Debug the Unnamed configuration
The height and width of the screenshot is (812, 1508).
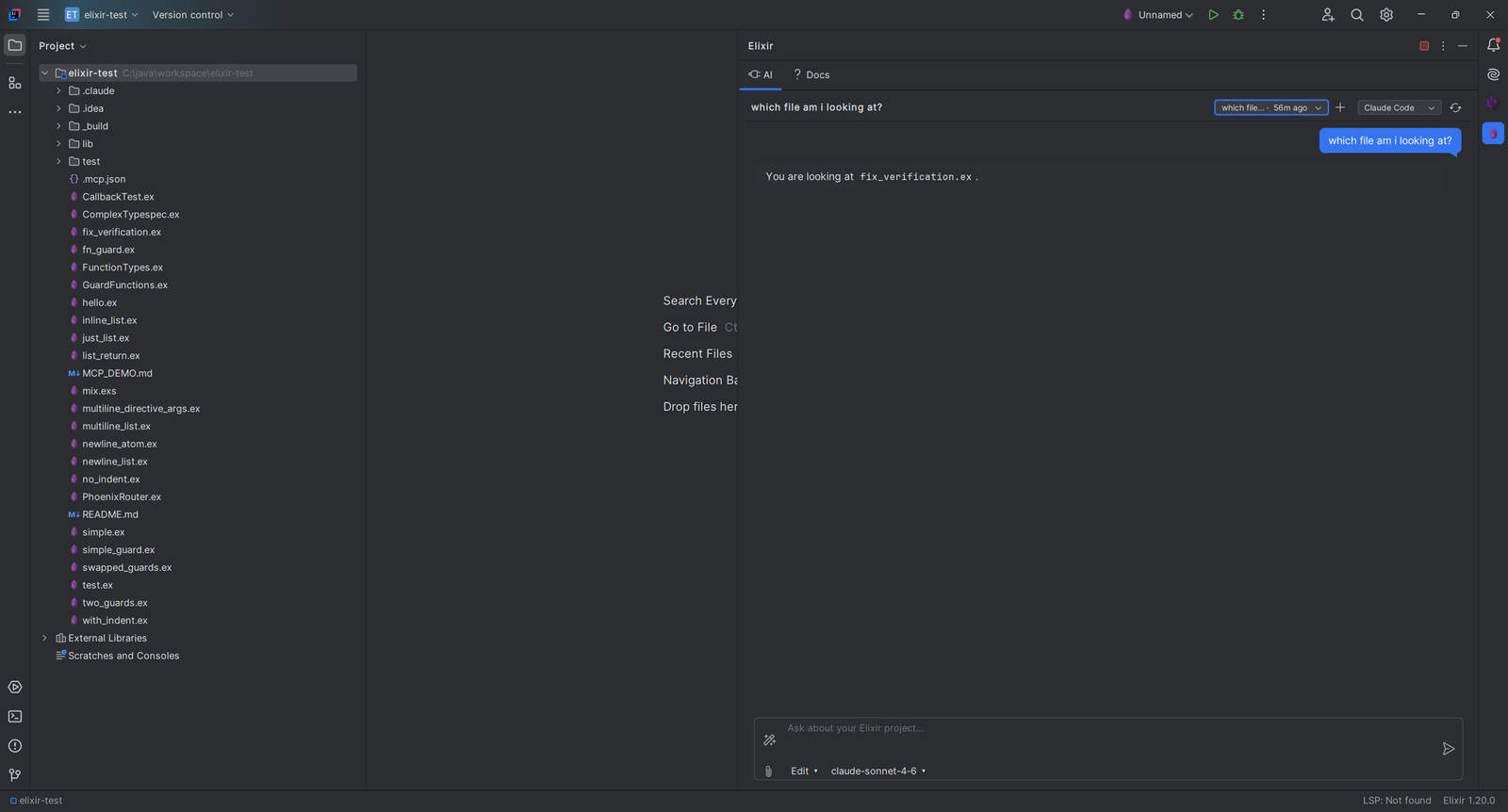[x=1238, y=15]
